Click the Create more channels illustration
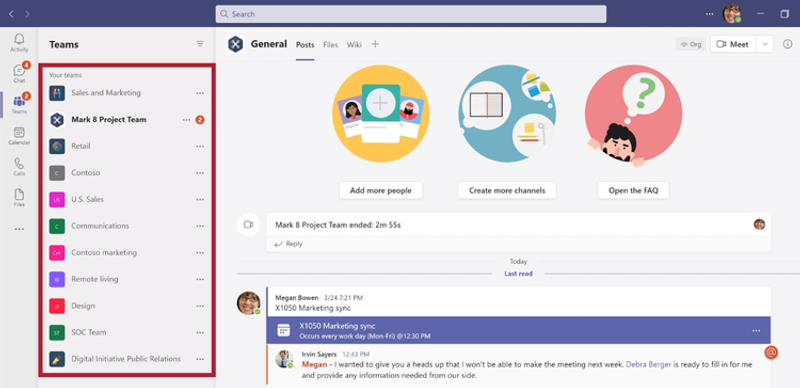Image resolution: width=800 pixels, height=388 pixels. pos(507,113)
